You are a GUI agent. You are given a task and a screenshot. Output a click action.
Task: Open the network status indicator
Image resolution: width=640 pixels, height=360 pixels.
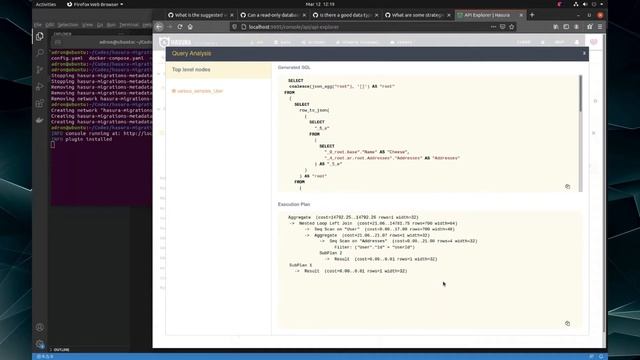(576, 4)
